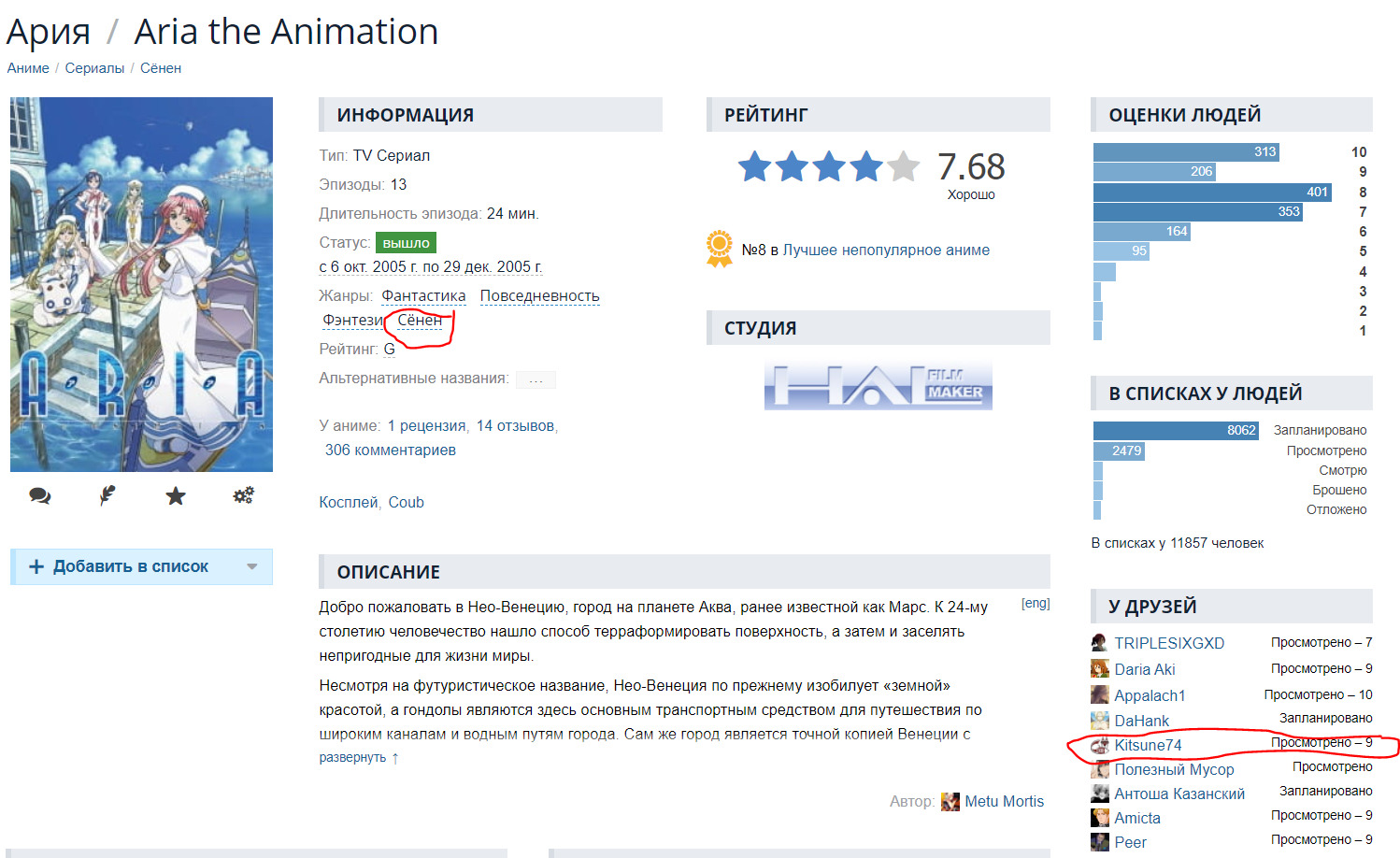Image resolution: width=1400 pixels, height=858 pixels.
Task: Click the comments speech bubble icon
Action: [39, 496]
